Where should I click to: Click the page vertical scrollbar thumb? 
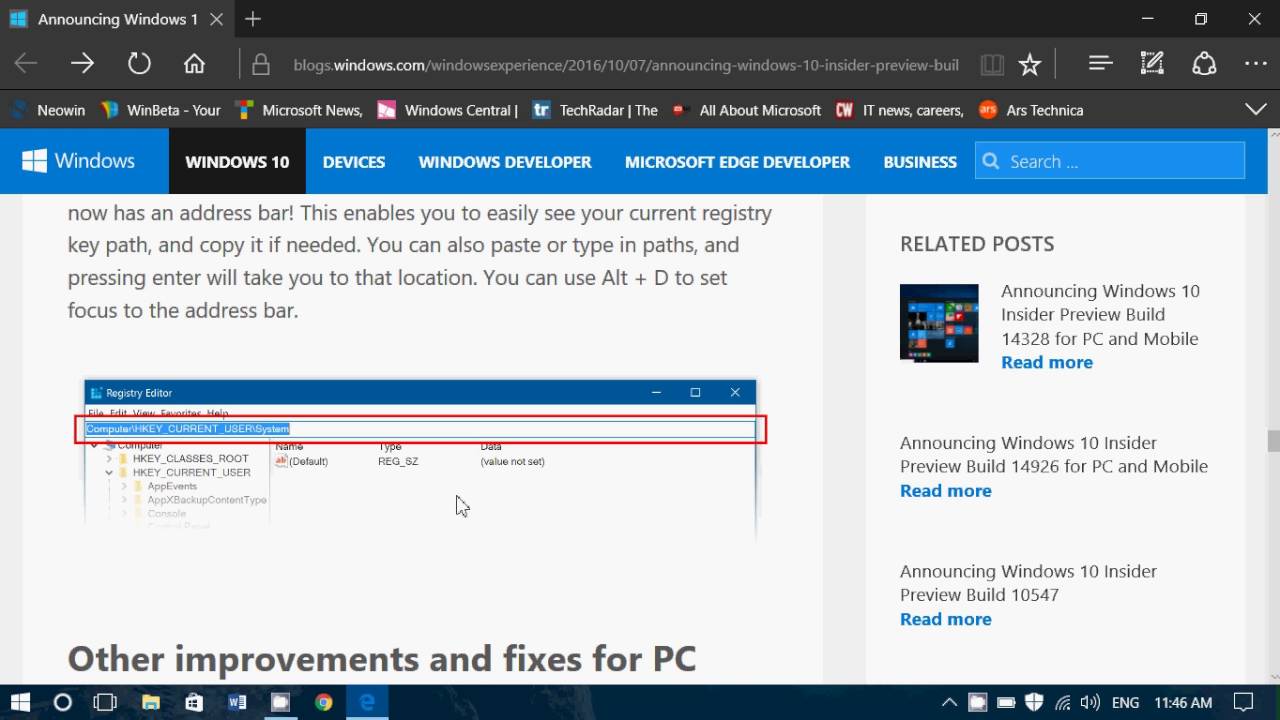click(x=1273, y=441)
